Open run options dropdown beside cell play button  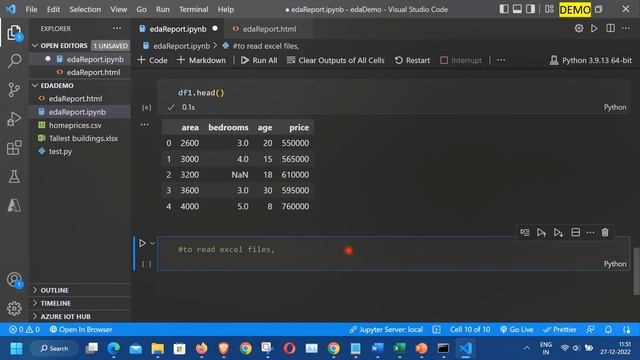(152, 243)
